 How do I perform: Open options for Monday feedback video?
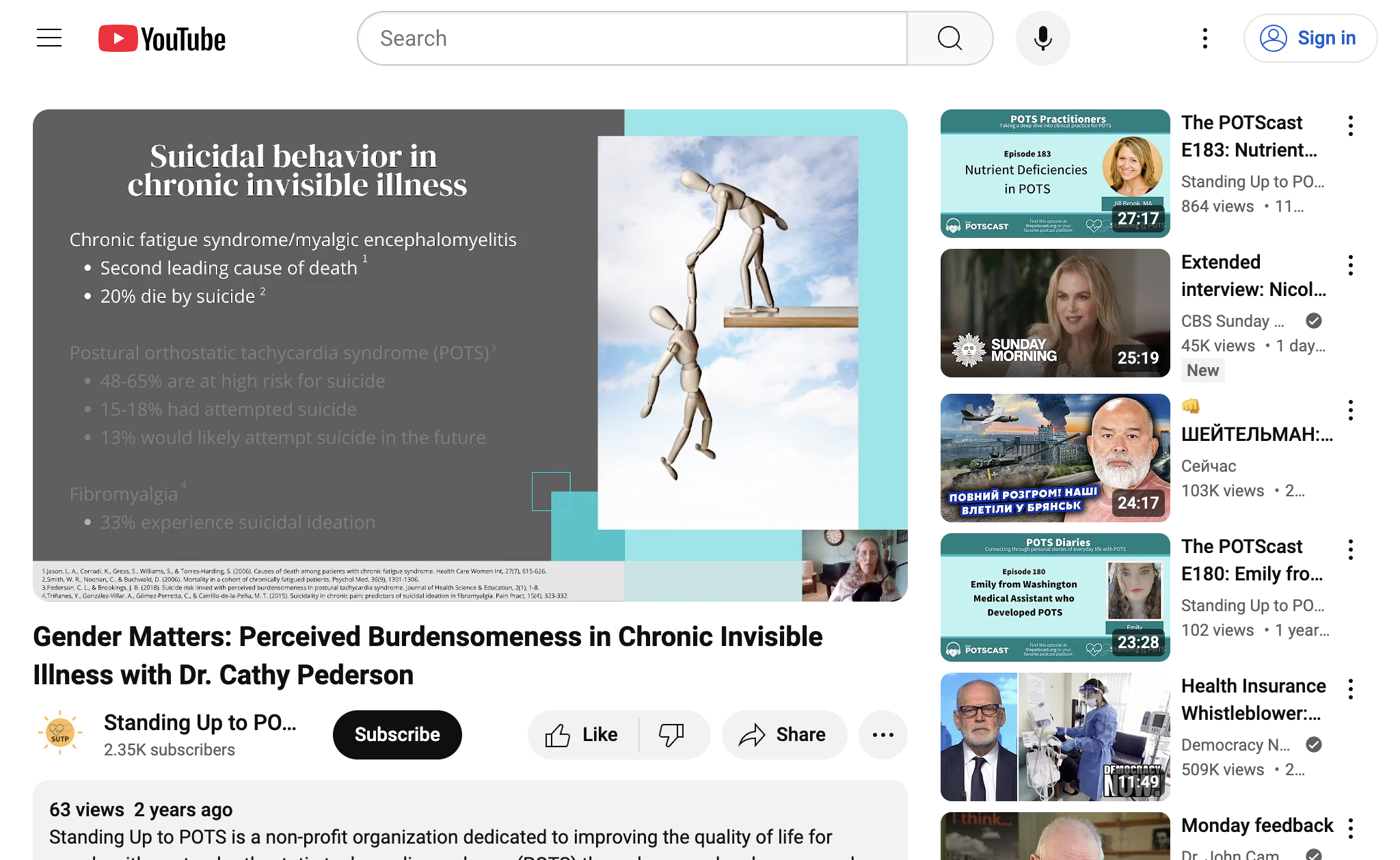click(1351, 829)
